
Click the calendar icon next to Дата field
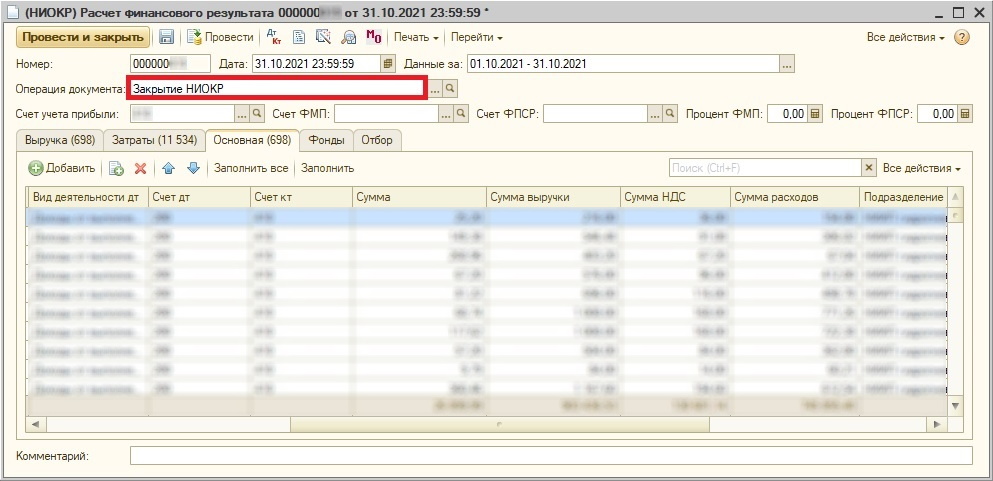389,64
